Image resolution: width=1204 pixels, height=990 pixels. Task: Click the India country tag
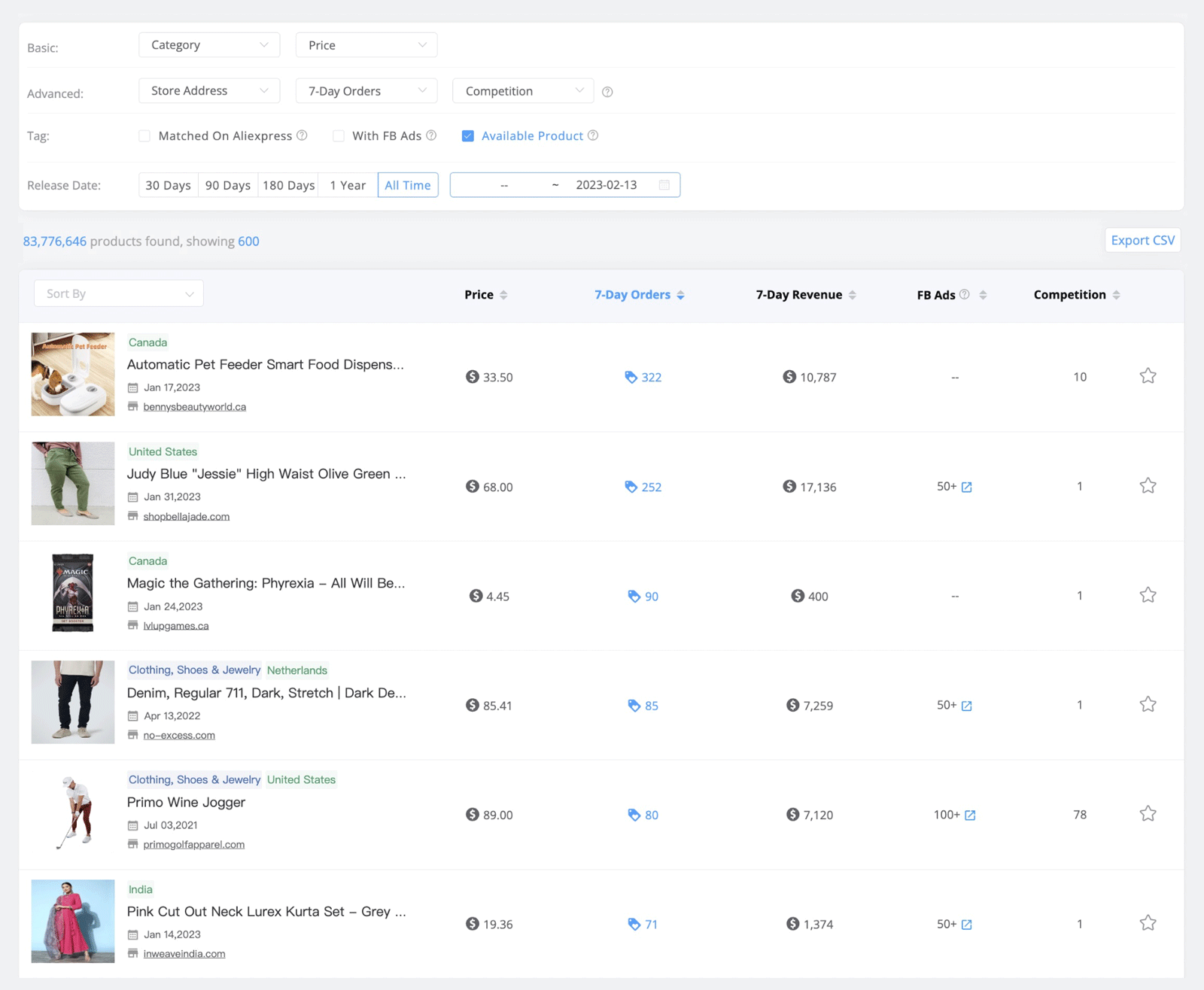pos(141,889)
